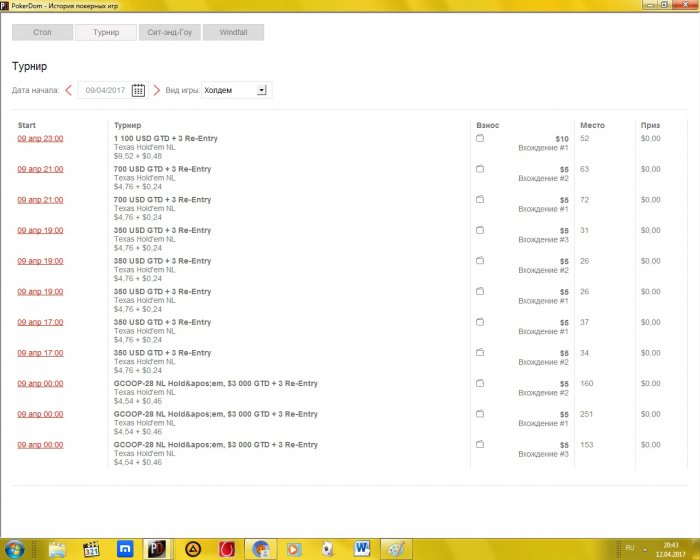Switch to the Сит-энд-Гоу tab

[x=170, y=32]
